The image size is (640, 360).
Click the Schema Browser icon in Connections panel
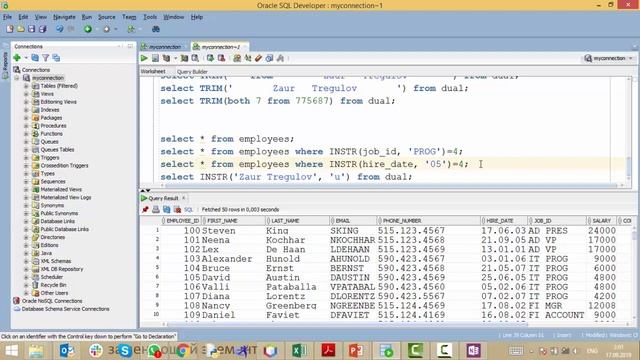[56, 58]
